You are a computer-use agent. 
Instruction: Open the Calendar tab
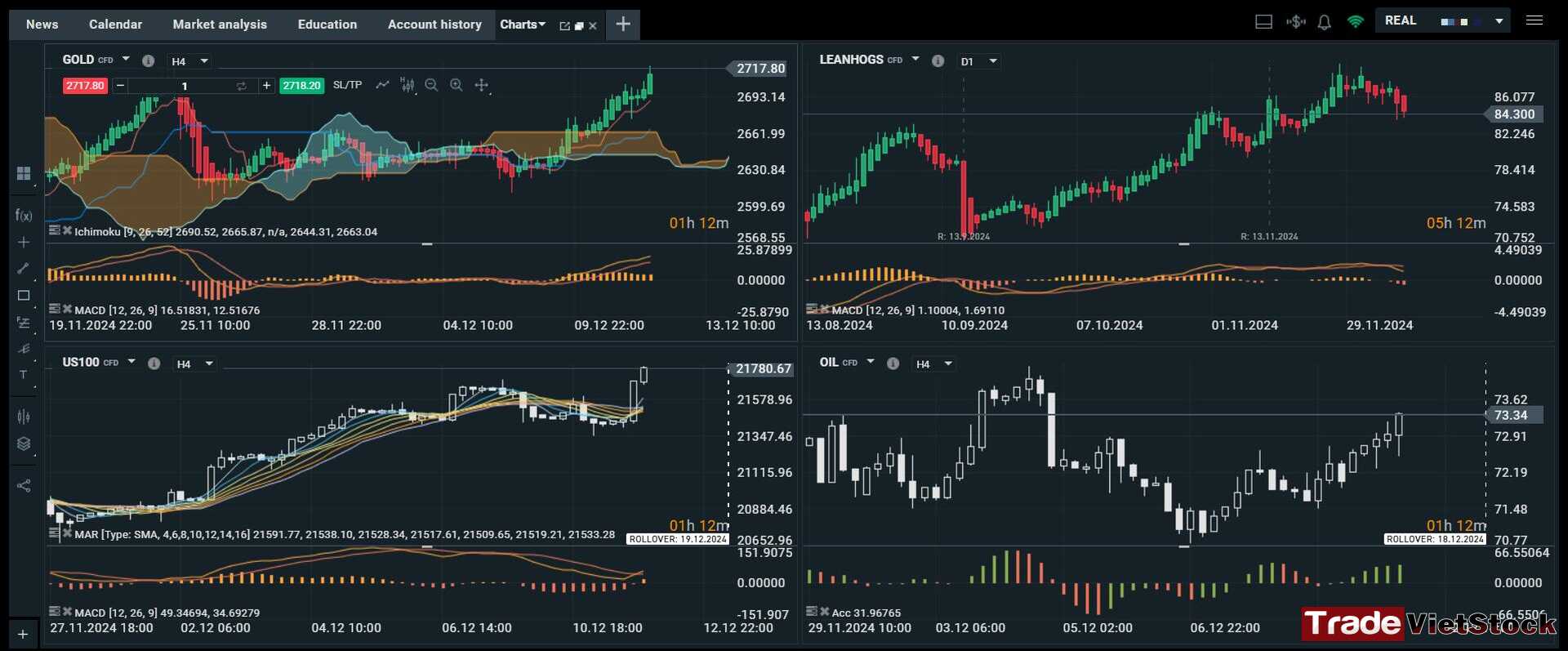(x=115, y=25)
